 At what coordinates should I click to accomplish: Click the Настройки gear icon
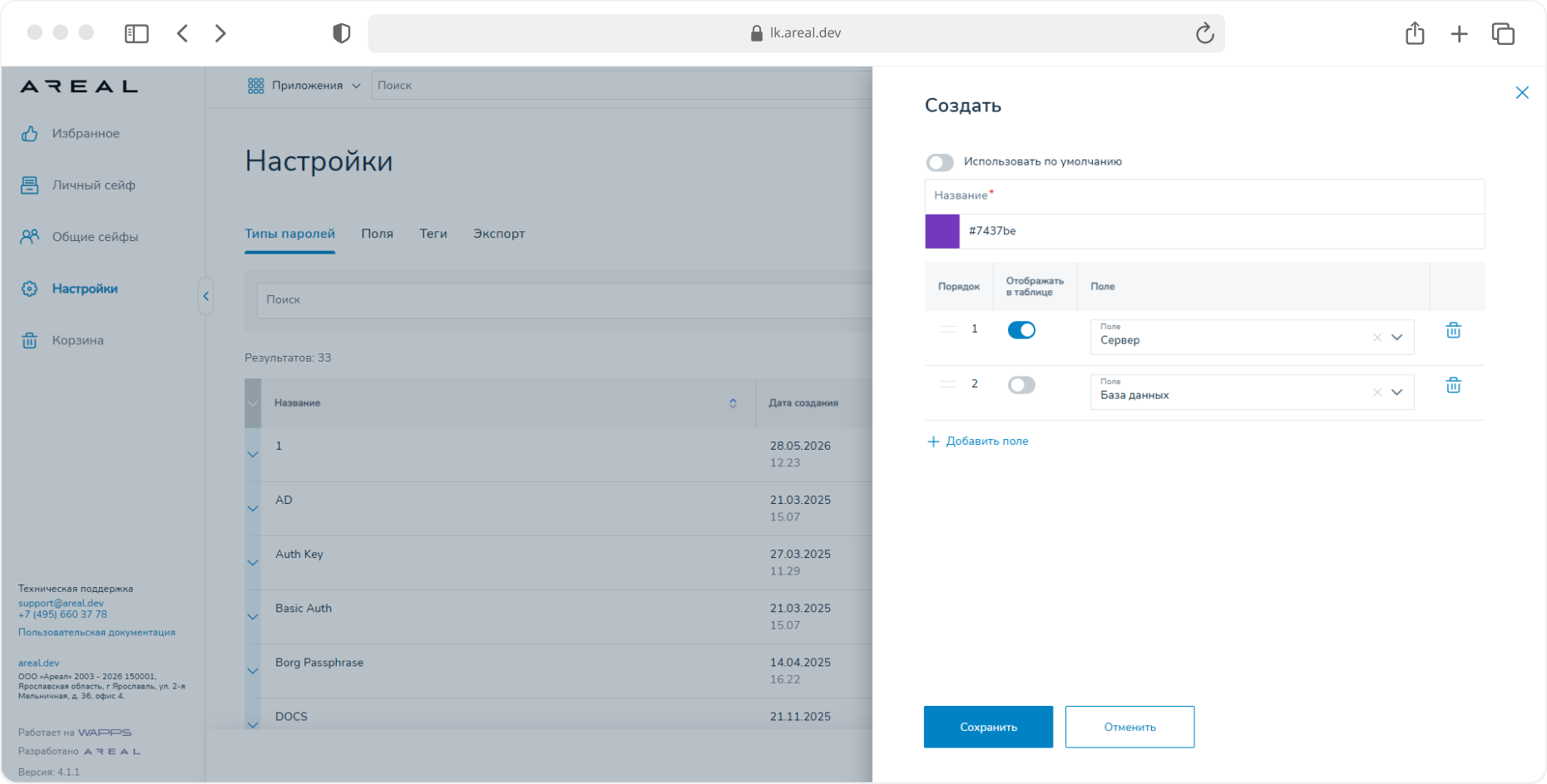(30, 288)
